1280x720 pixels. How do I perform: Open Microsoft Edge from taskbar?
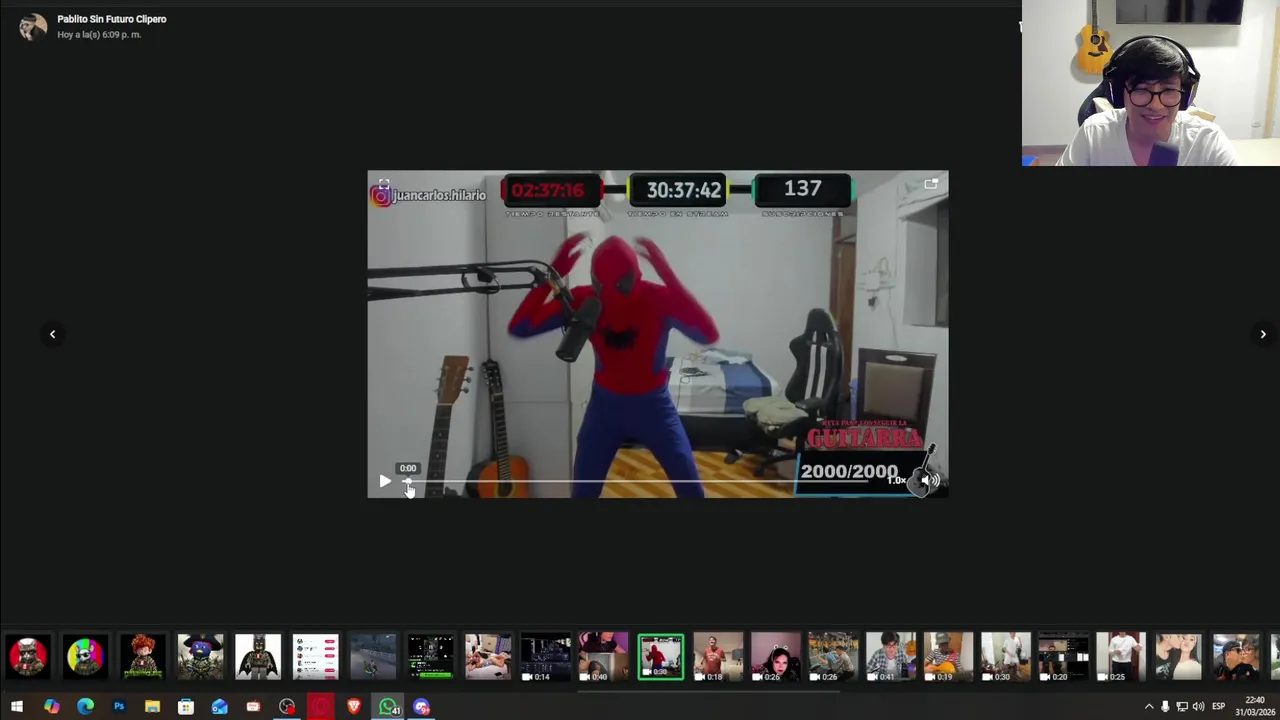[x=85, y=707]
